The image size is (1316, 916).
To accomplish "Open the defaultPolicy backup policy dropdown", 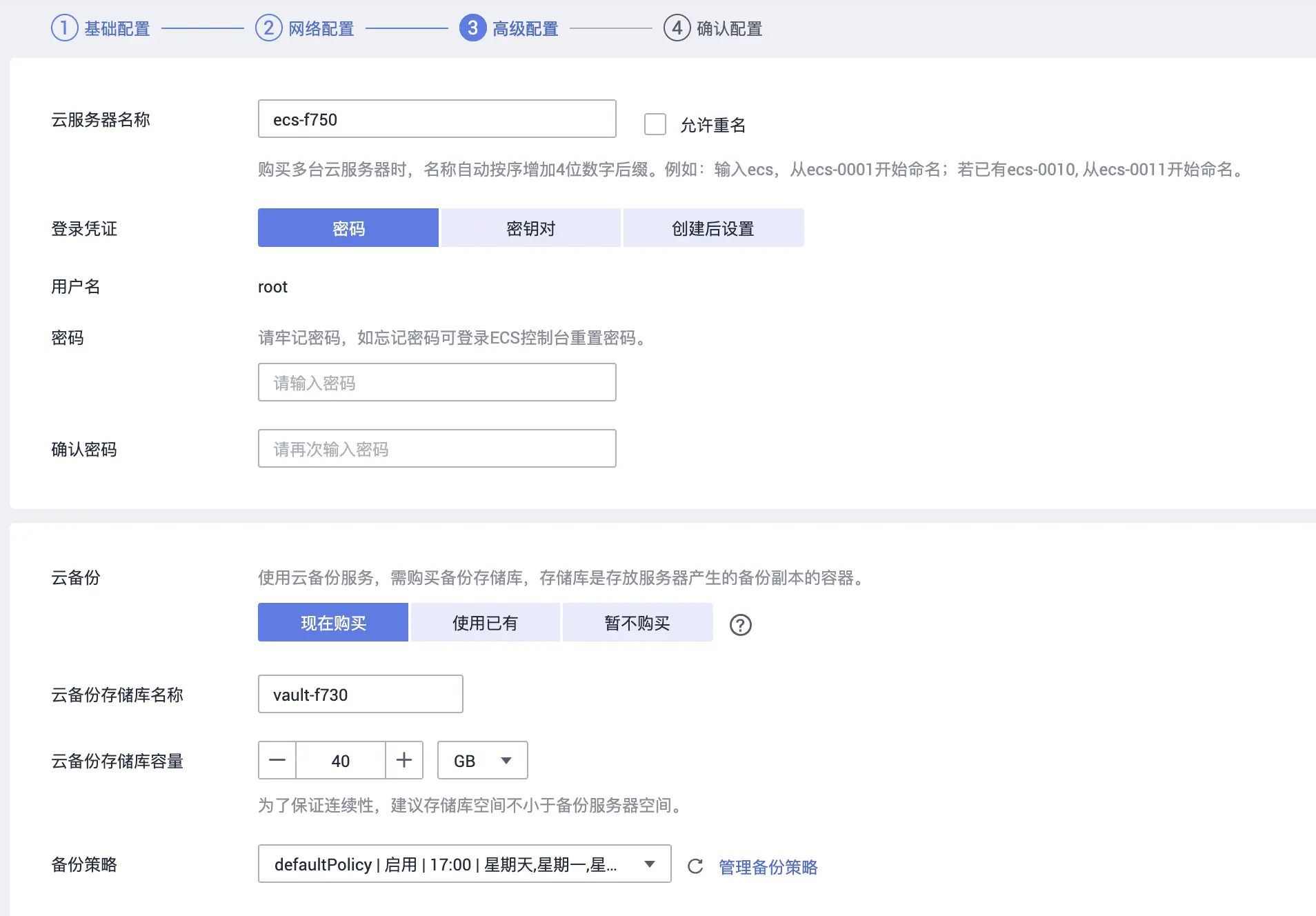I will (x=465, y=864).
